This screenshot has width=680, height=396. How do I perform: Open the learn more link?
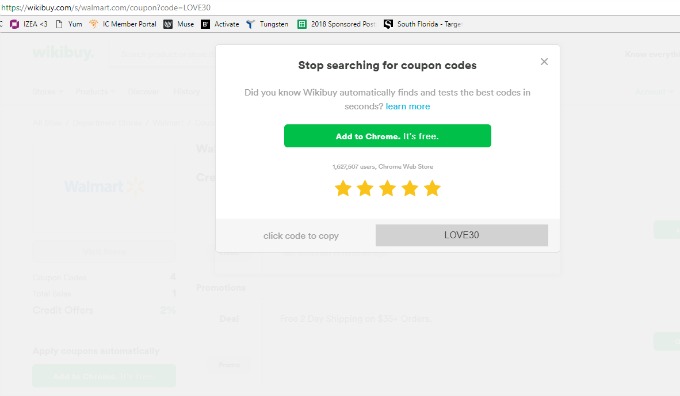pos(408,106)
